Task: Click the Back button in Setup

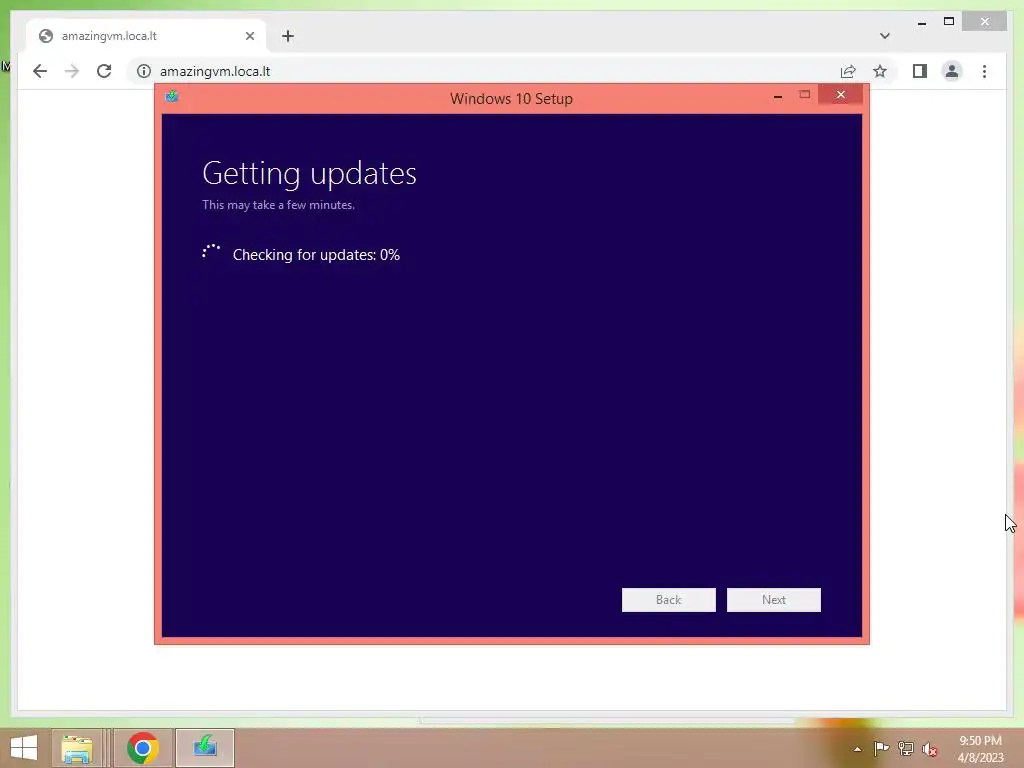Action: (x=668, y=600)
